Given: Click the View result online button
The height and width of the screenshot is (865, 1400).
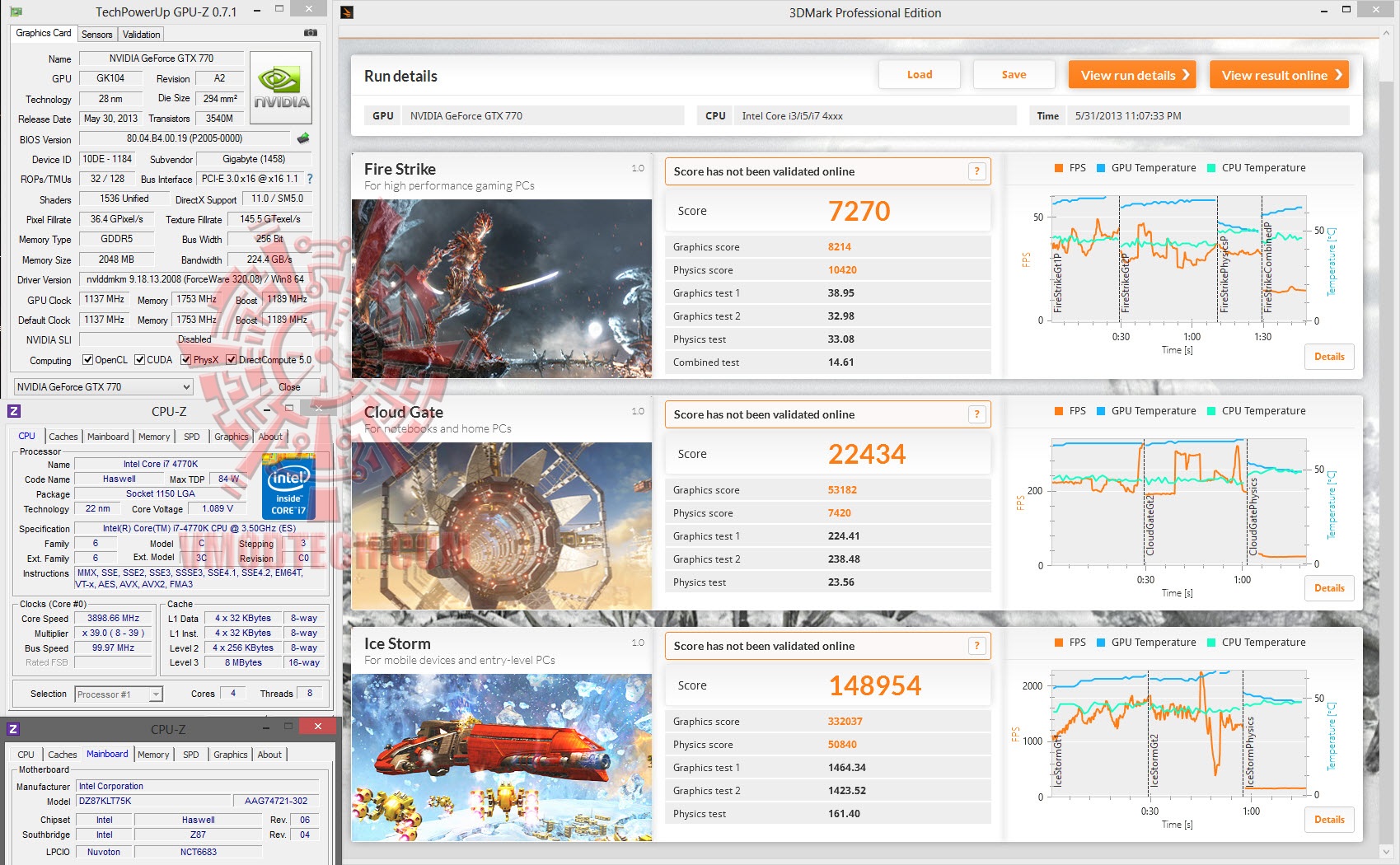Looking at the screenshot, I should point(1279,75).
